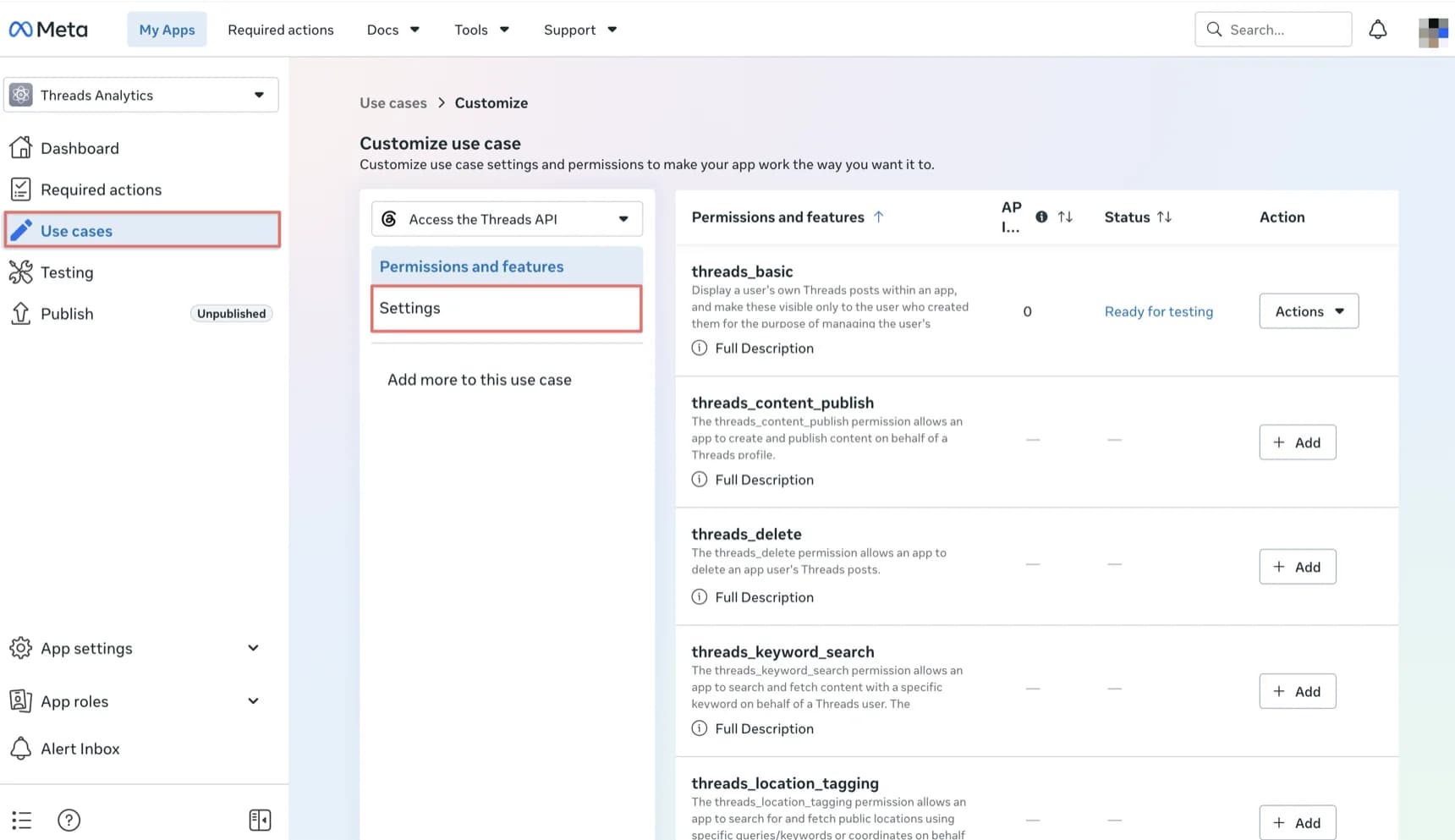The height and width of the screenshot is (840, 1455).
Task: Click the Threads logo in use case selector
Action: [389, 219]
